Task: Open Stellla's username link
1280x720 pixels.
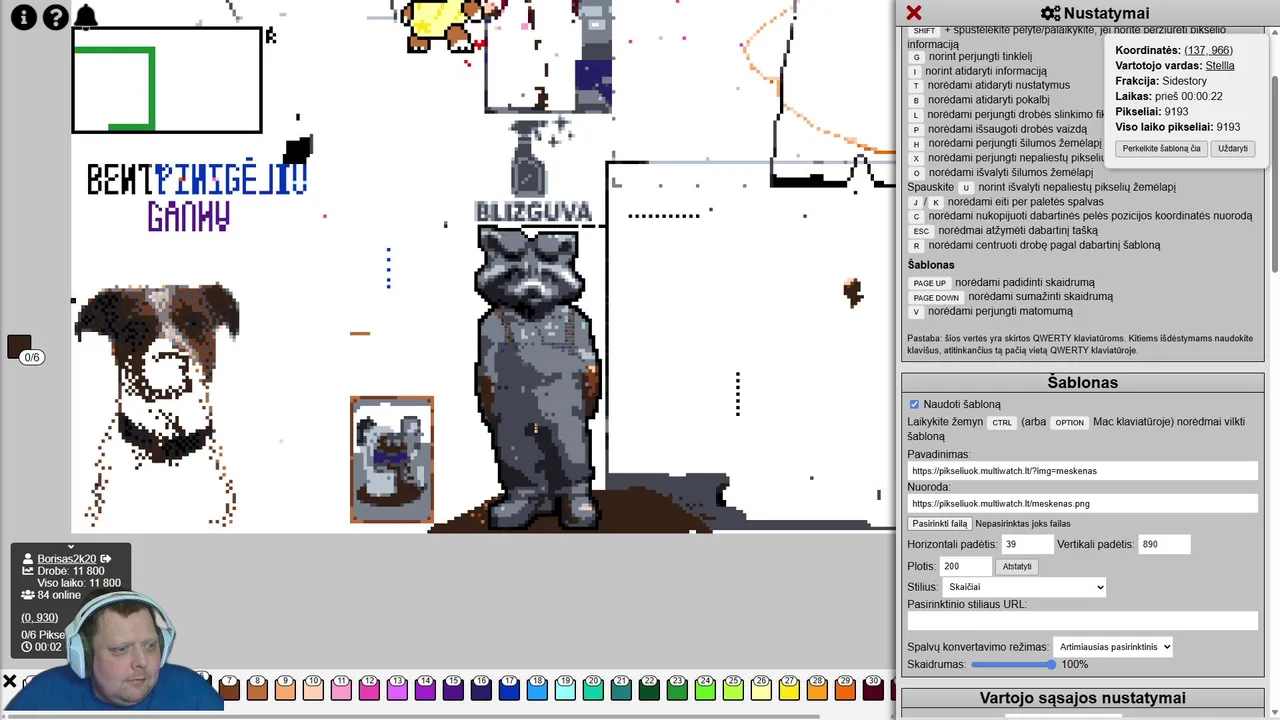Action: pos(1220,65)
